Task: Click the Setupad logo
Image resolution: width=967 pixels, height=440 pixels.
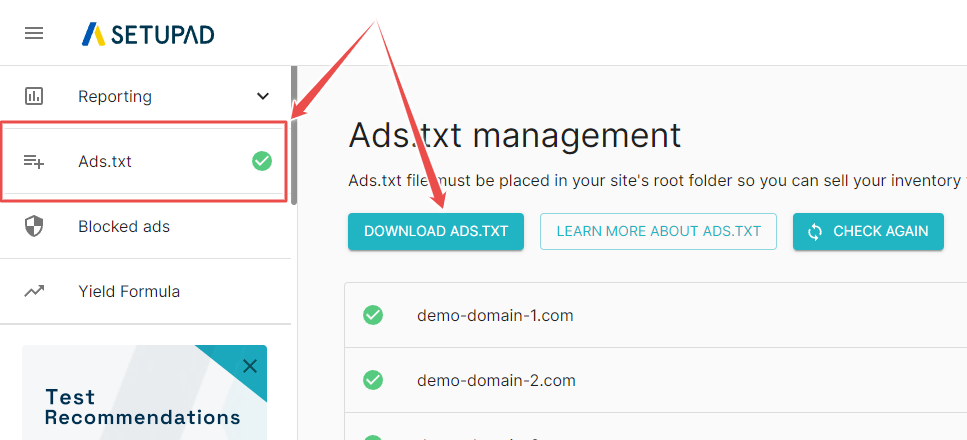Action: point(148,34)
